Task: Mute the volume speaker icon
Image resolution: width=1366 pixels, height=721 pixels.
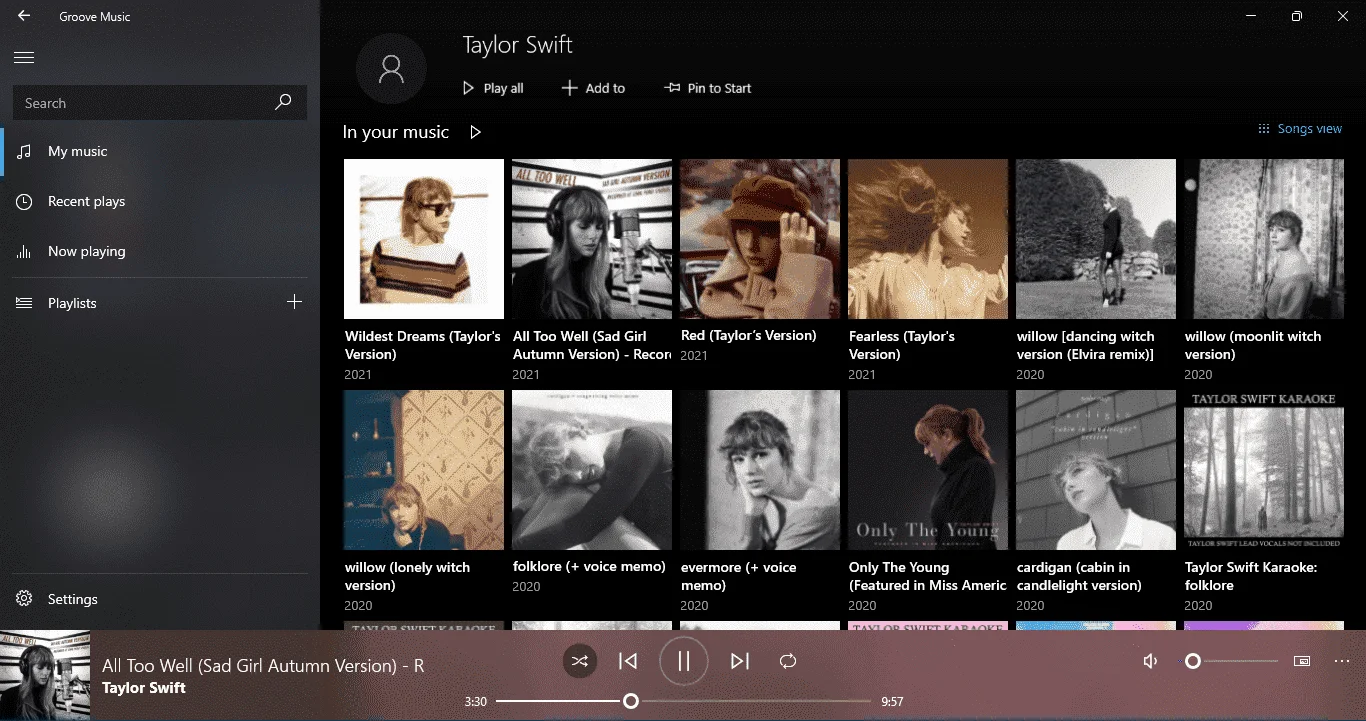Action: tap(1151, 661)
